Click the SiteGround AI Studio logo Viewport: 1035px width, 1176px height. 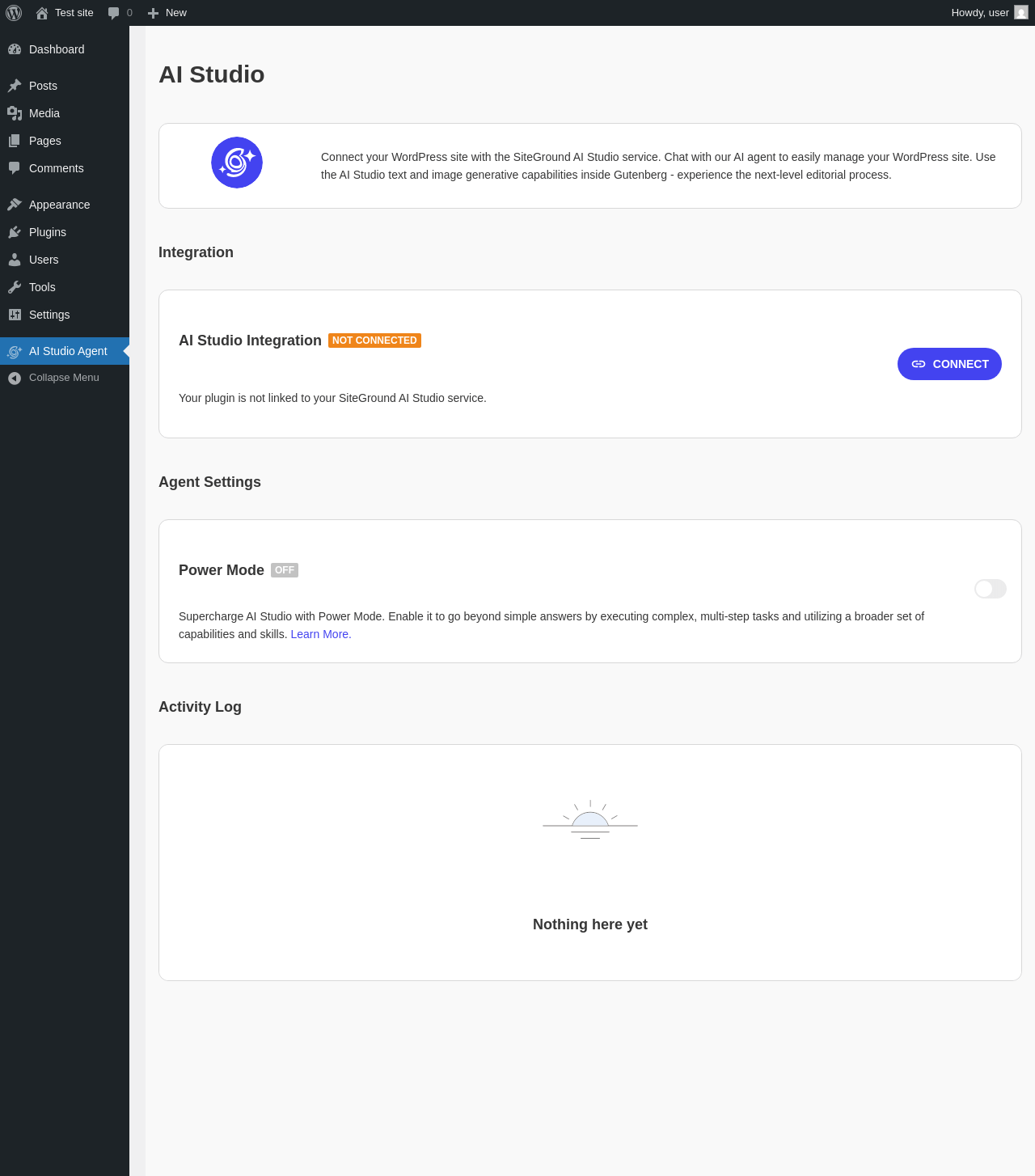pos(237,163)
